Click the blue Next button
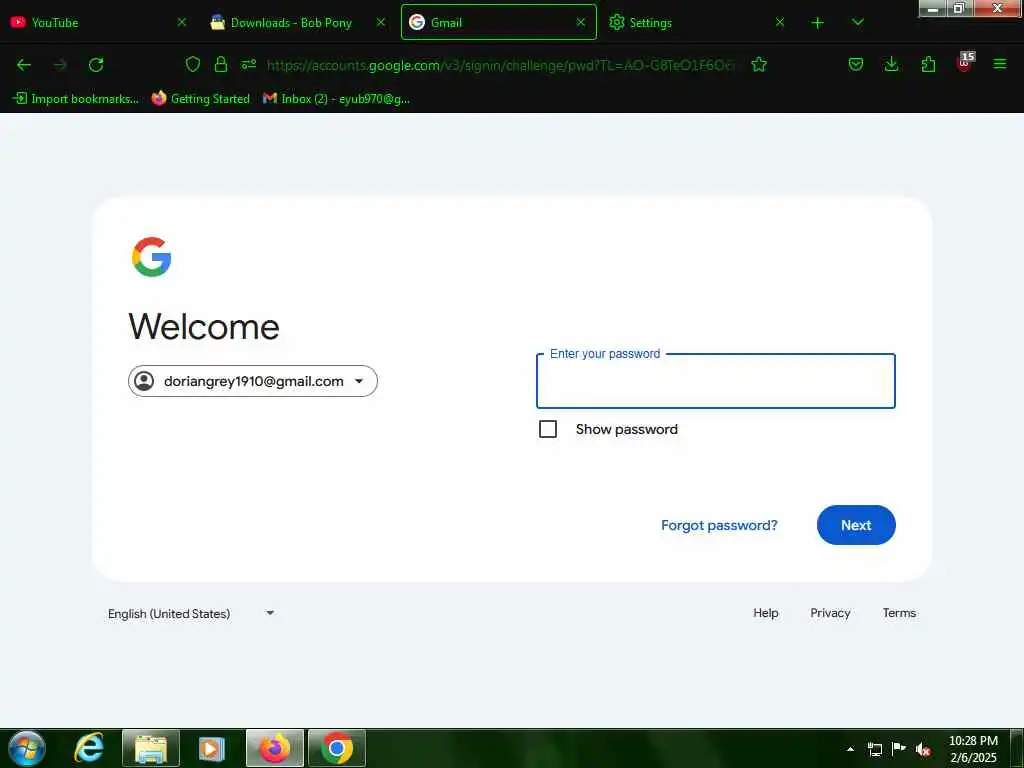Image resolution: width=1024 pixels, height=768 pixels. coord(856,525)
